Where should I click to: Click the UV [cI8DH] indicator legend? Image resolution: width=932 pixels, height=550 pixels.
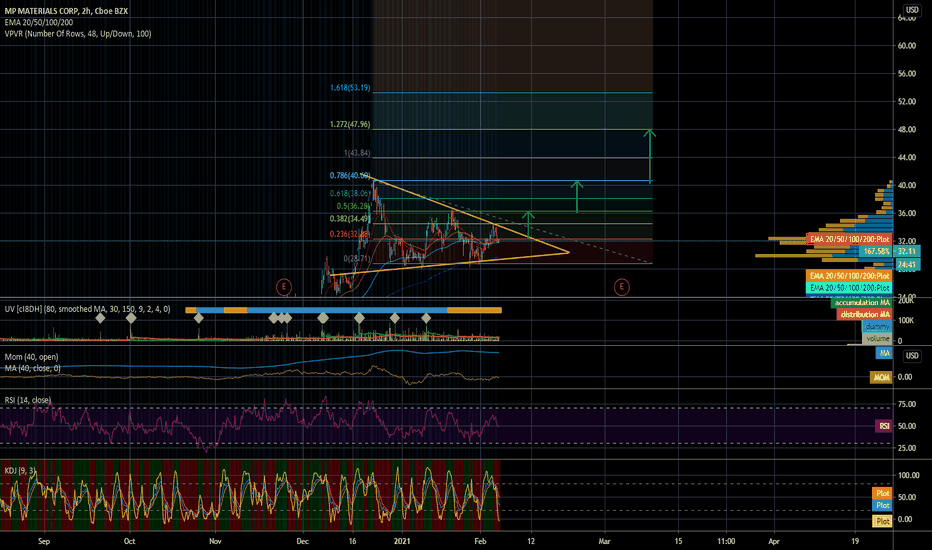tap(87, 309)
